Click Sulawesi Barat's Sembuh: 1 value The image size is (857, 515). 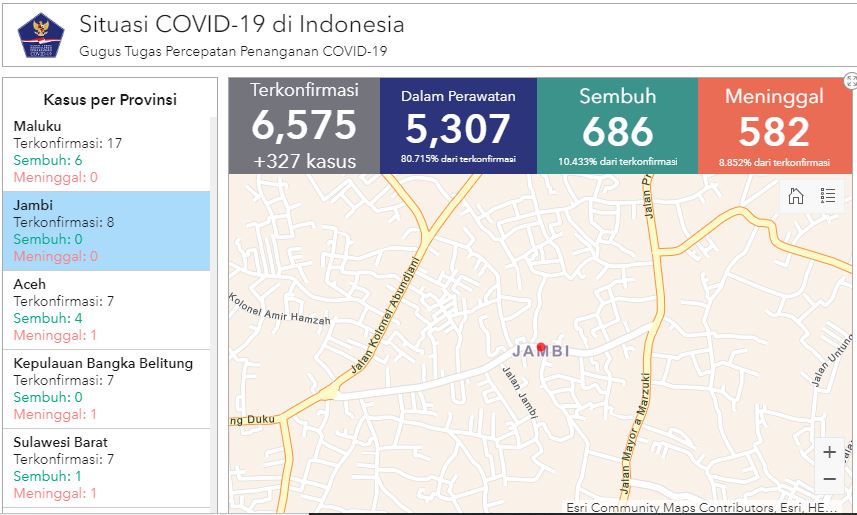click(x=48, y=476)
